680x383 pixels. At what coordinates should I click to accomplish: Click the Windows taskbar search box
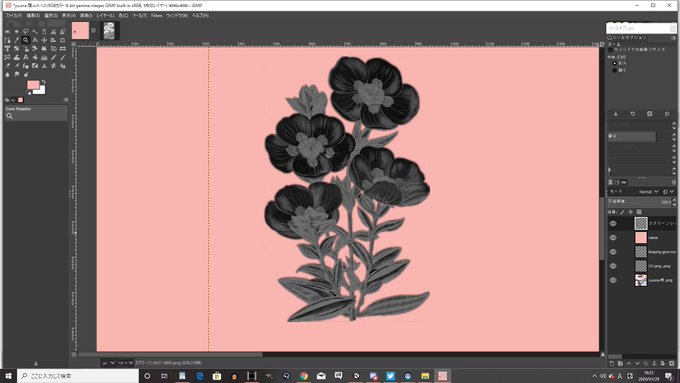click(78, 376)
